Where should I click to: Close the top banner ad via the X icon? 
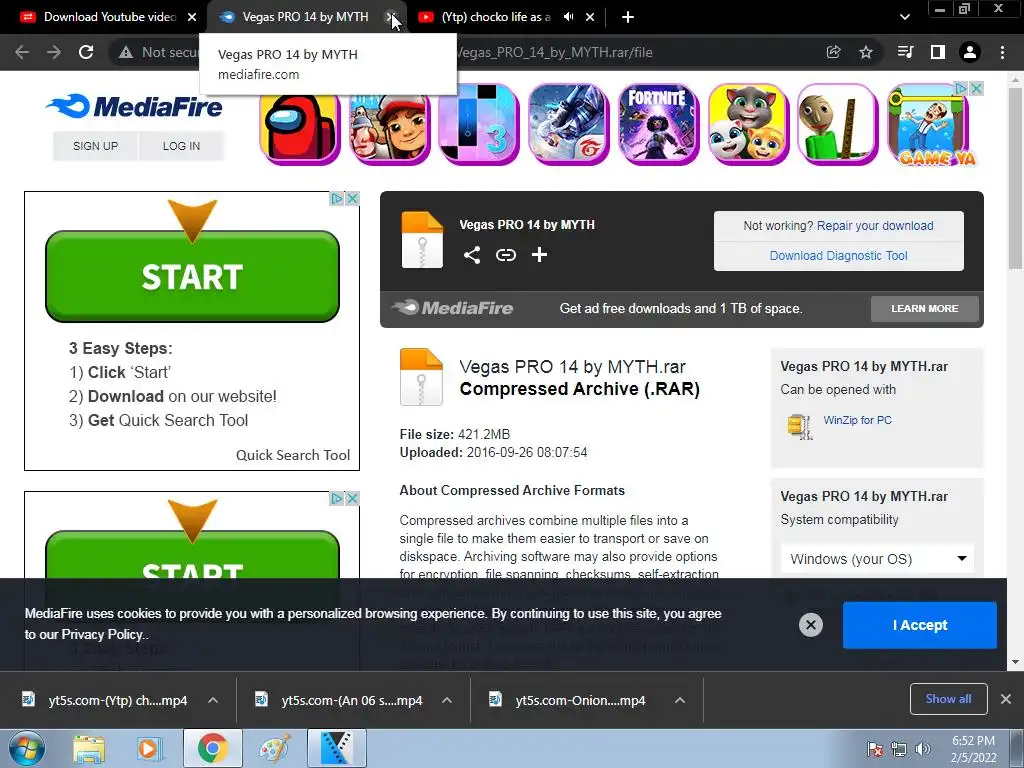coord(976,88)
